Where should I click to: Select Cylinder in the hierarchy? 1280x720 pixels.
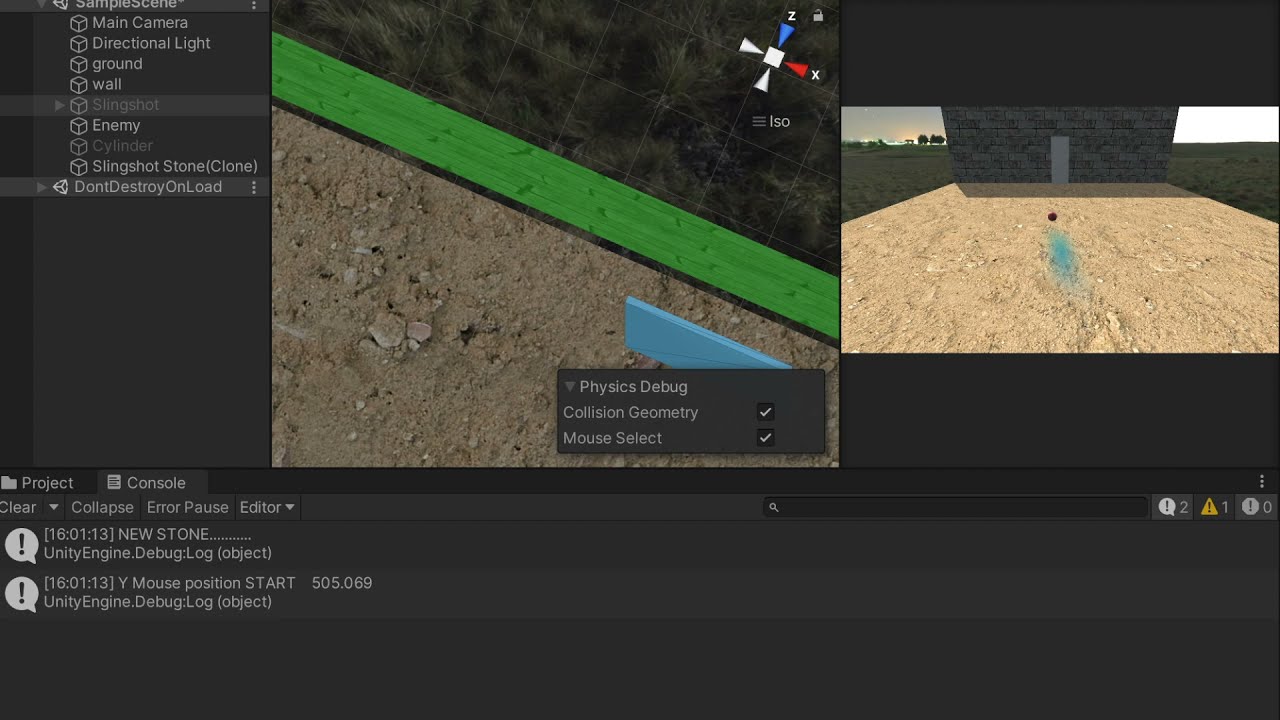(122, 146)
